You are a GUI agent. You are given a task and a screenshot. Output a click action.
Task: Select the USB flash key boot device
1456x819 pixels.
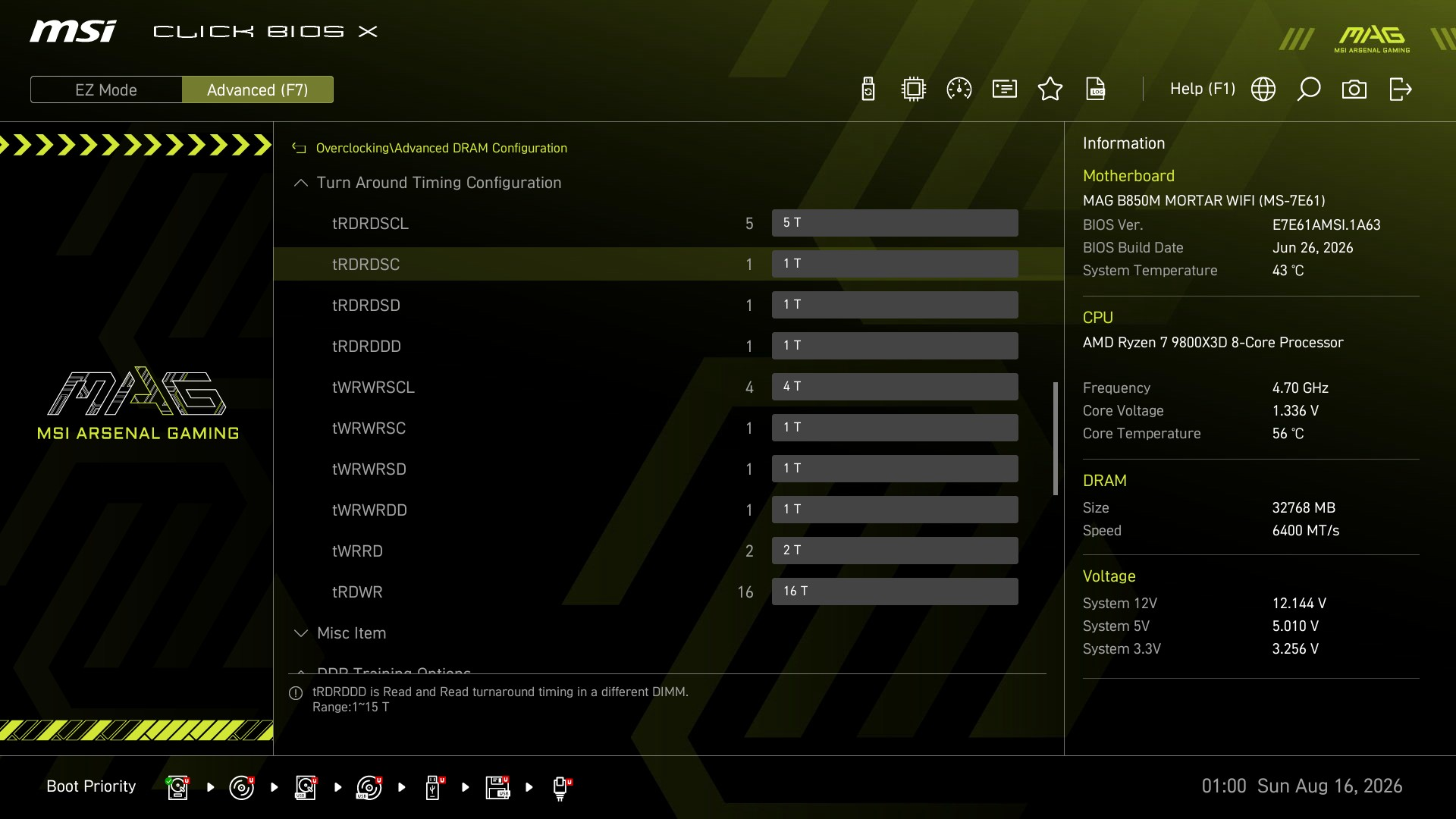(x=435, y=787)
